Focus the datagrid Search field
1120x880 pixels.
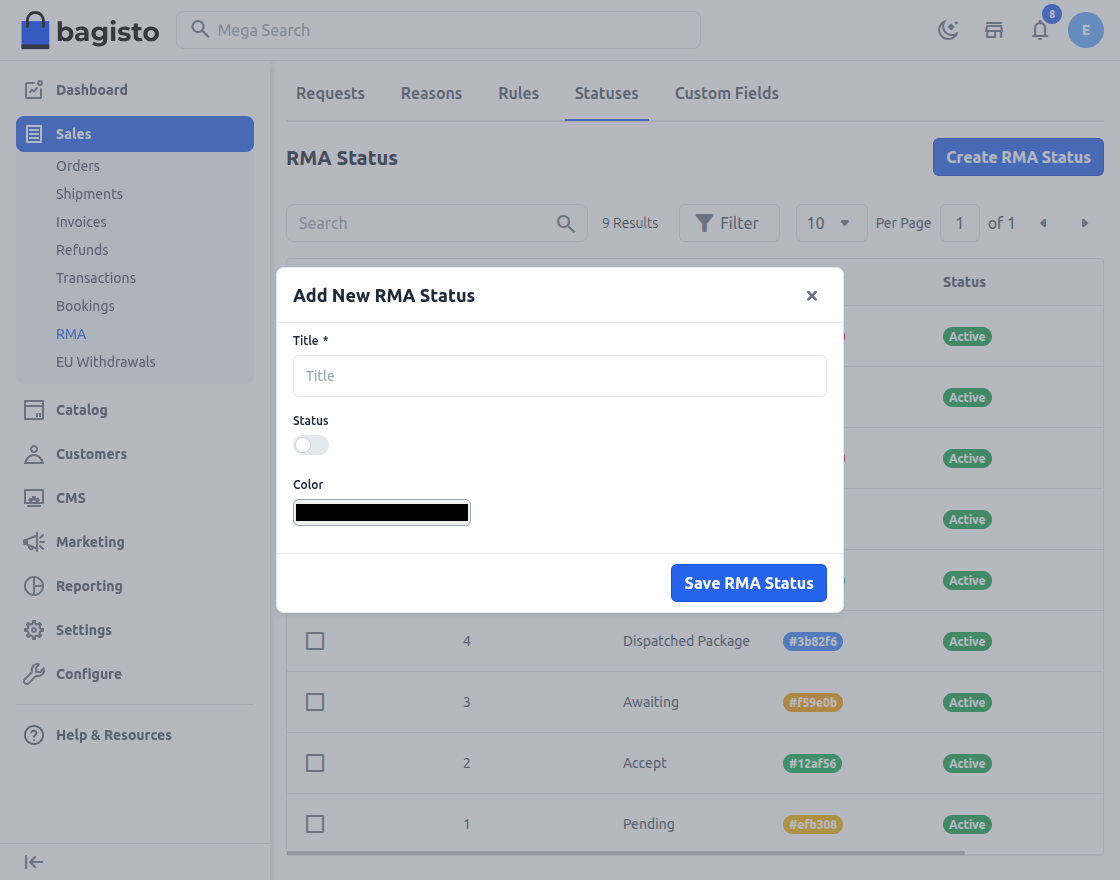point(436,224)
